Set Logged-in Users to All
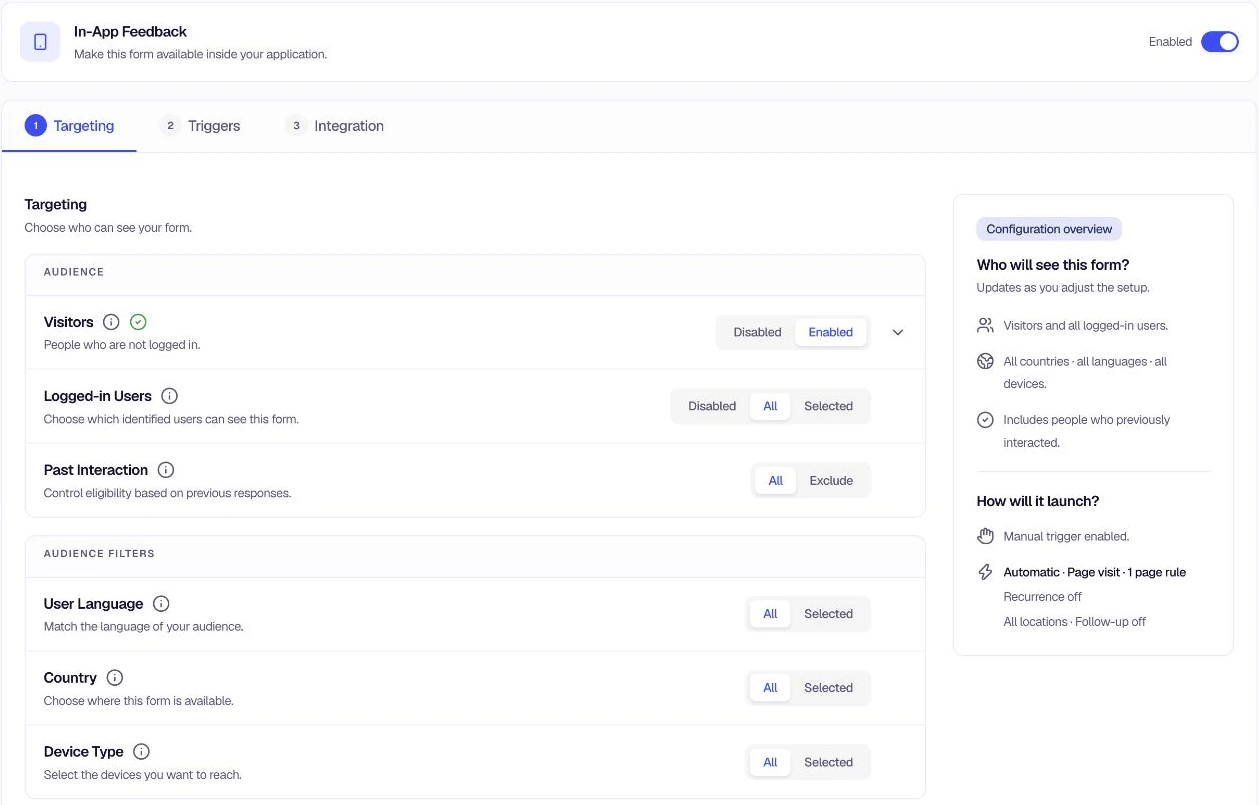This screenshot has height=805, width=1259. (x=770, y=406)
